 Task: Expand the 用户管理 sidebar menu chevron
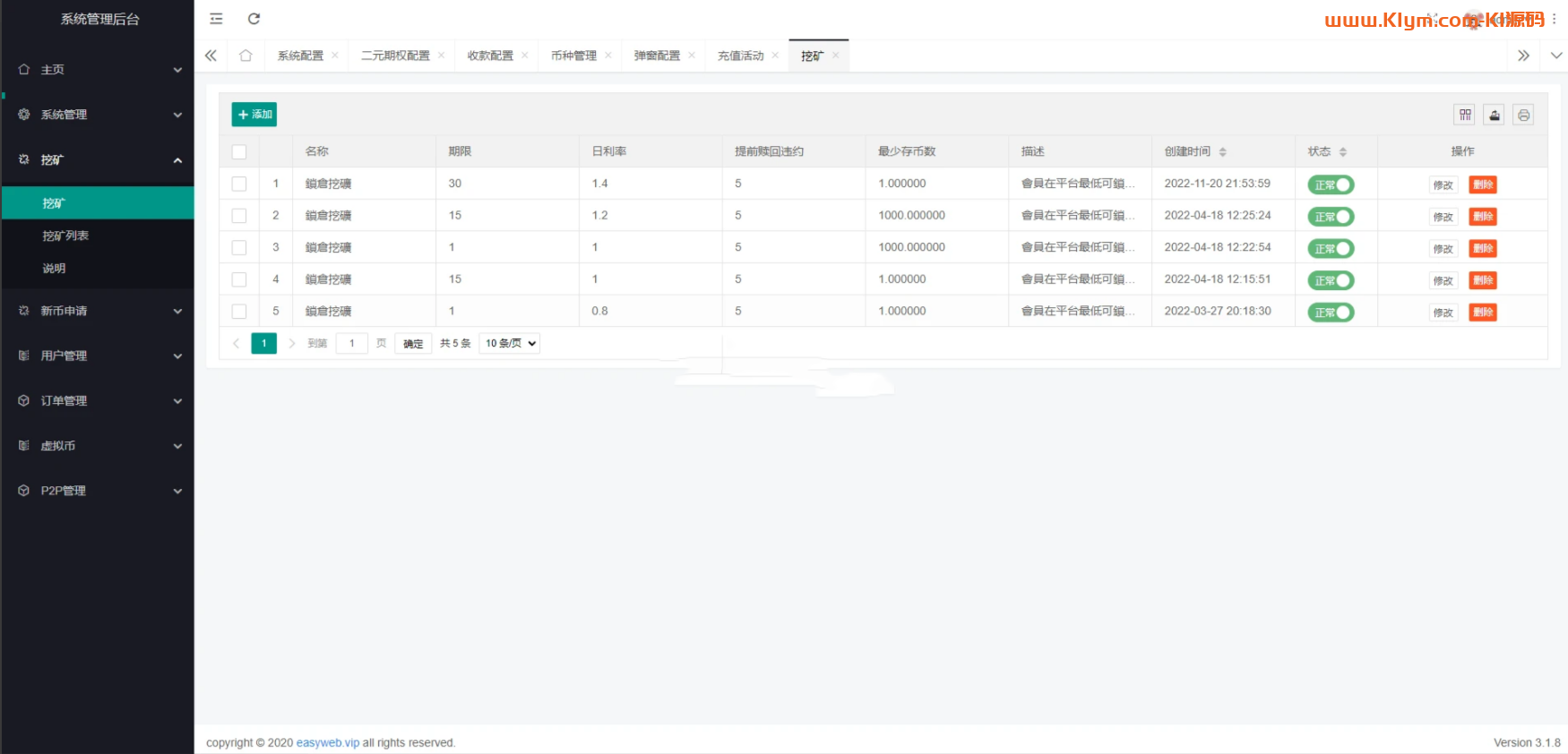pyautogui.click(x=177, y=356)
